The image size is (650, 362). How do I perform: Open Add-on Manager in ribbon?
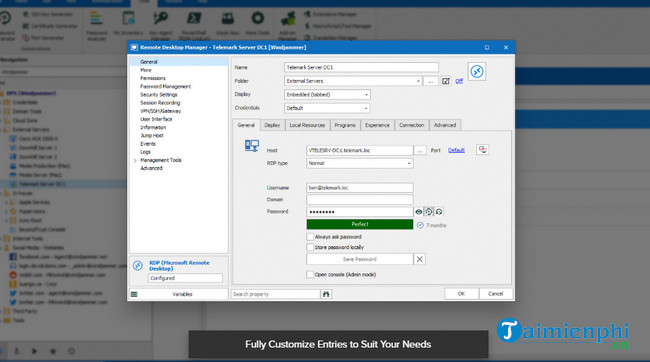click(x=288, y=25)
